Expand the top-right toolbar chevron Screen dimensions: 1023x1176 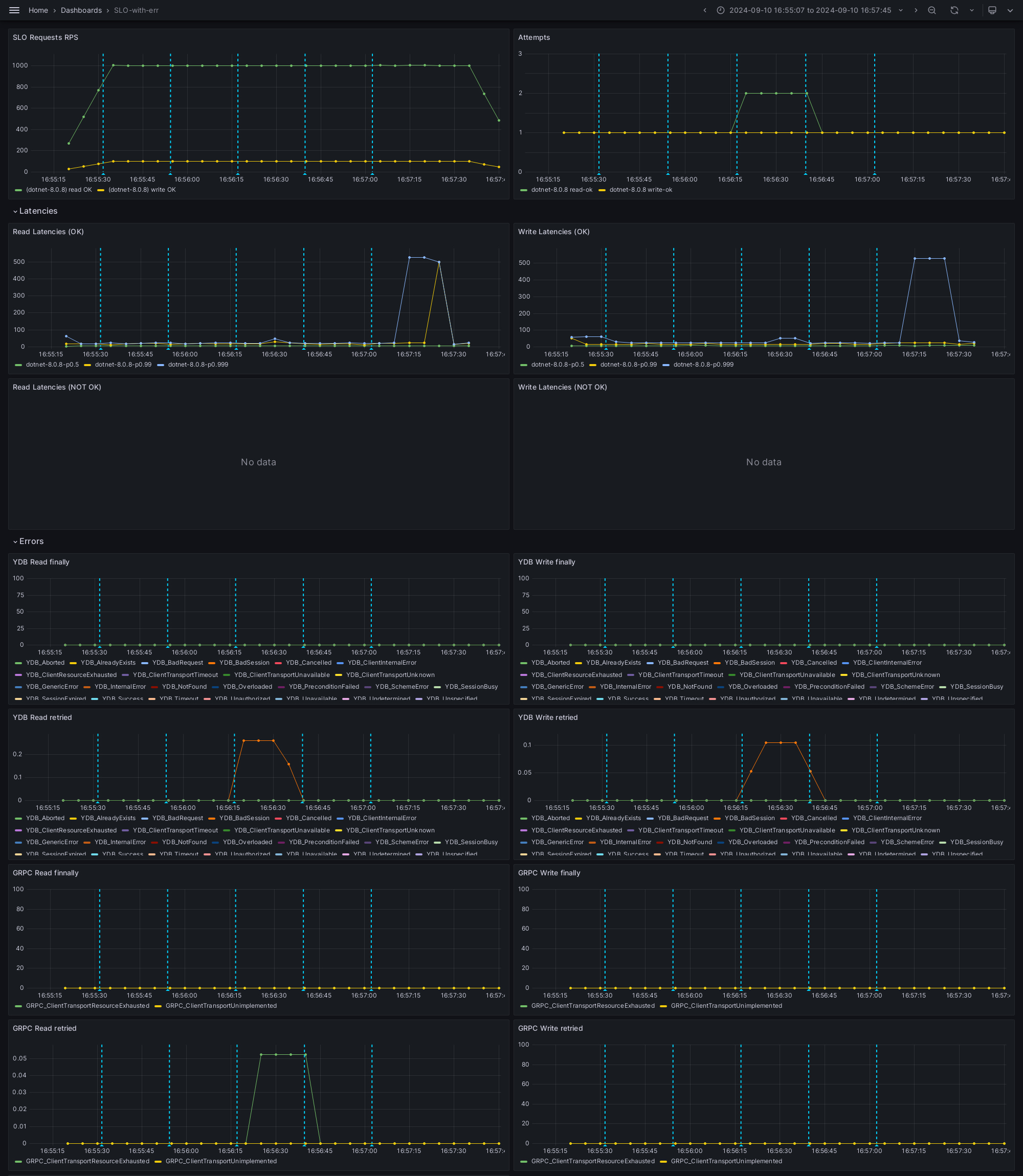point(1010,10)
